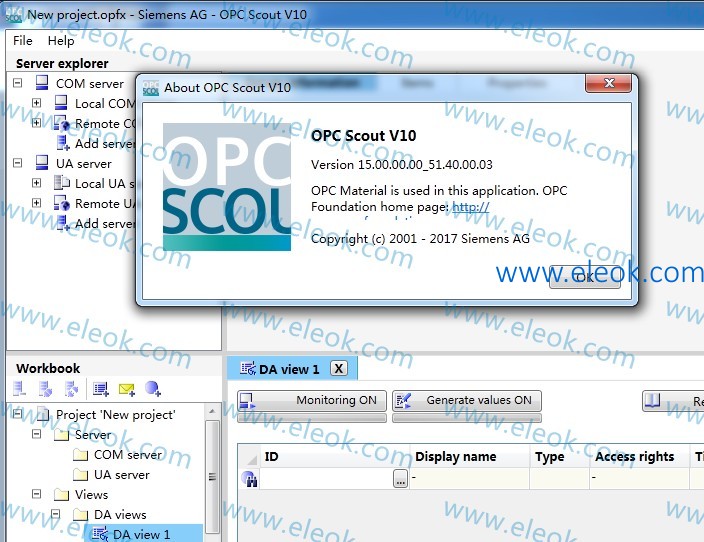704x542 pixels.
Task: Click the OPC Scout icon in the title bar
Action: pos(14,14)
